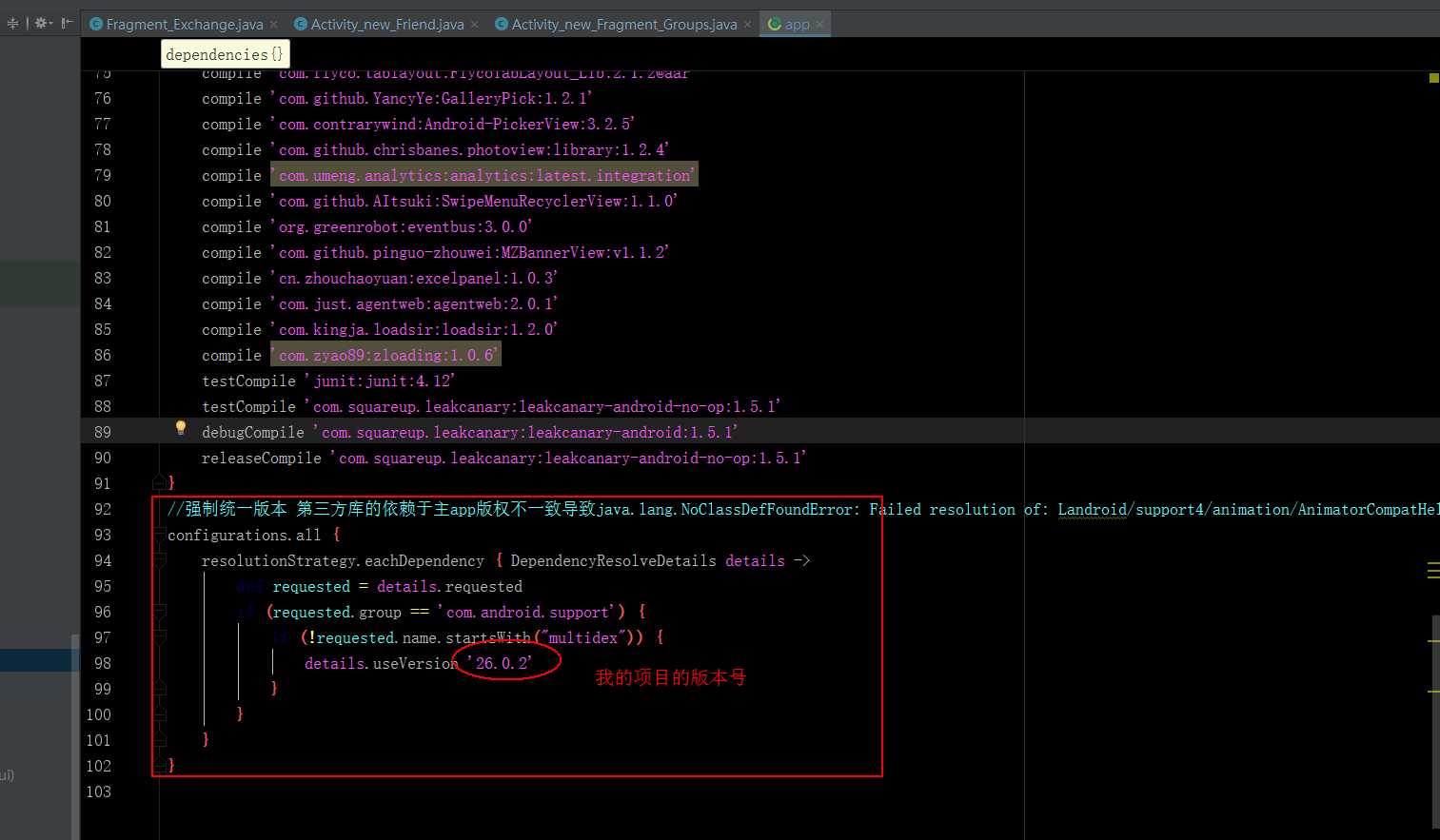Screen dimensions: 1440x840
Task: Click the yellow inspection status indicator square
Action: [x=1433, y=78]
